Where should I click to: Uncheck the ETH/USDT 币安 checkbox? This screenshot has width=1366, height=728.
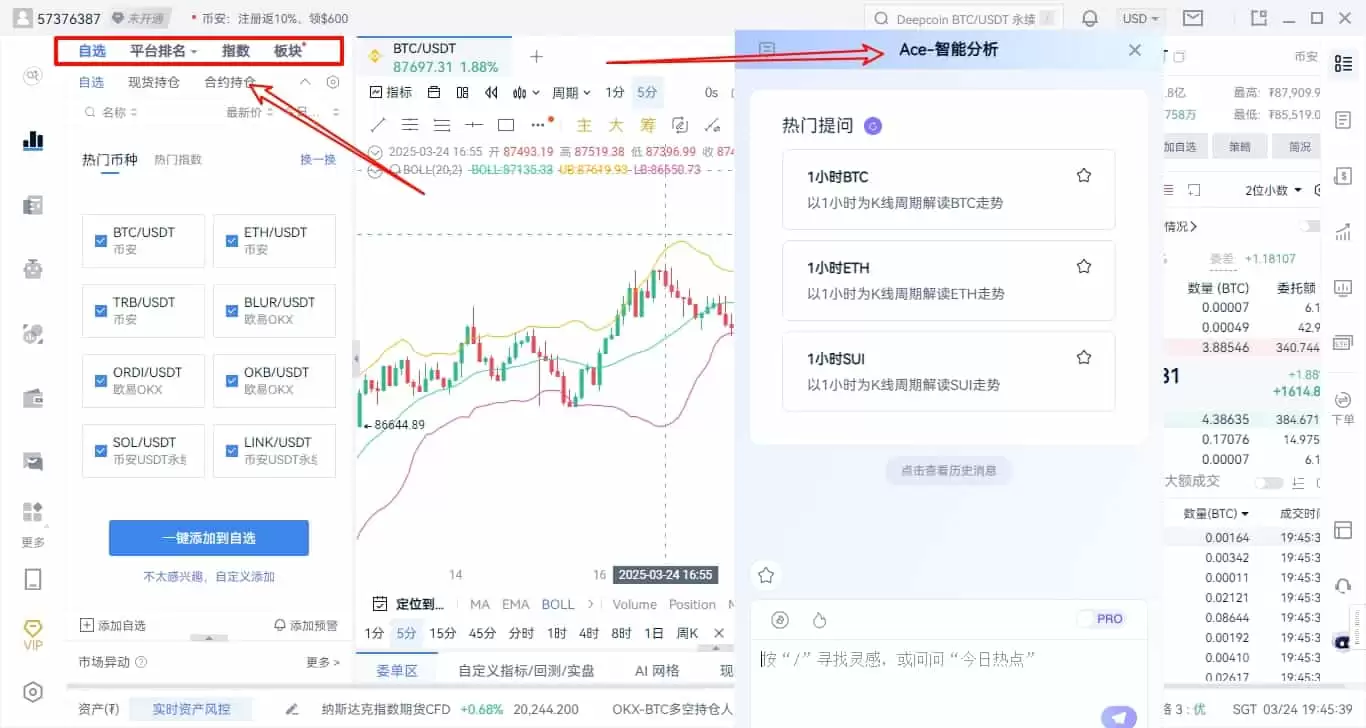(x=232, y=240)
